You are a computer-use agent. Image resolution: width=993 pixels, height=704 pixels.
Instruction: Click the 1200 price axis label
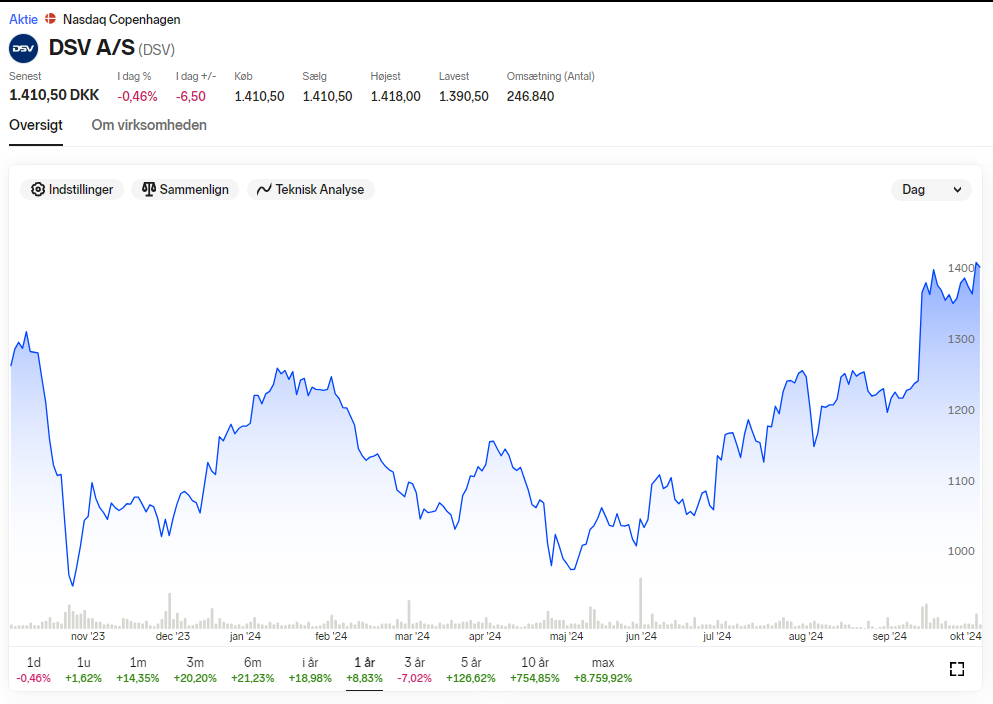(961, 410)
